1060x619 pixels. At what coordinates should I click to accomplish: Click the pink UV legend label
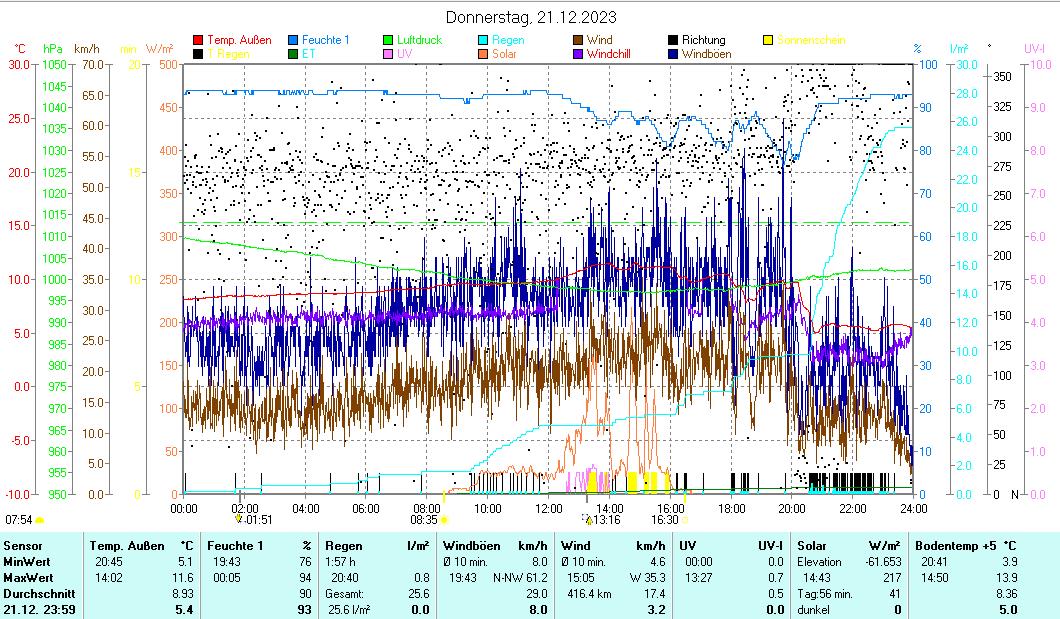pos(406,54)
